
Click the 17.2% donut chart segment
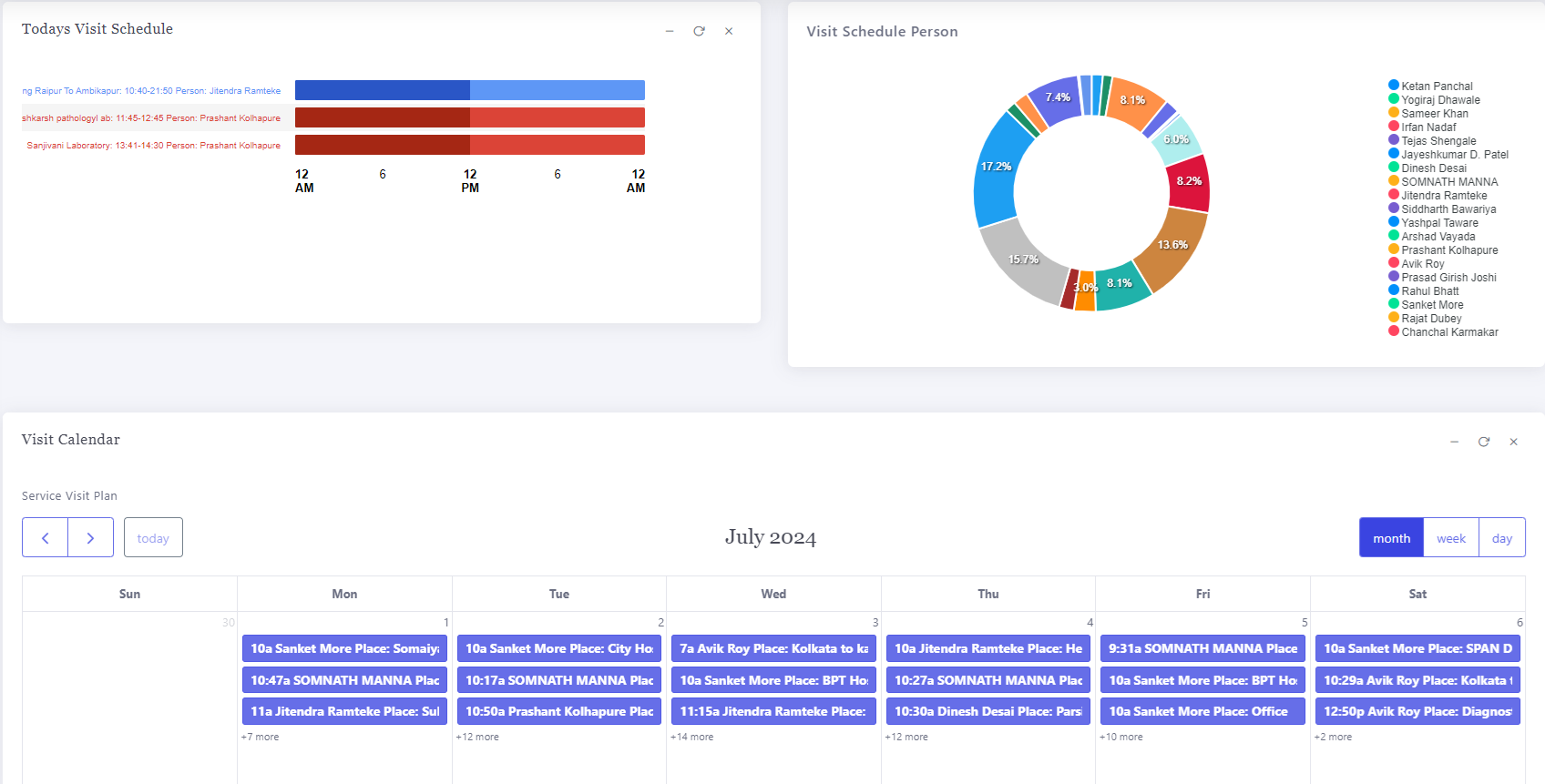[x=997, y=168]
